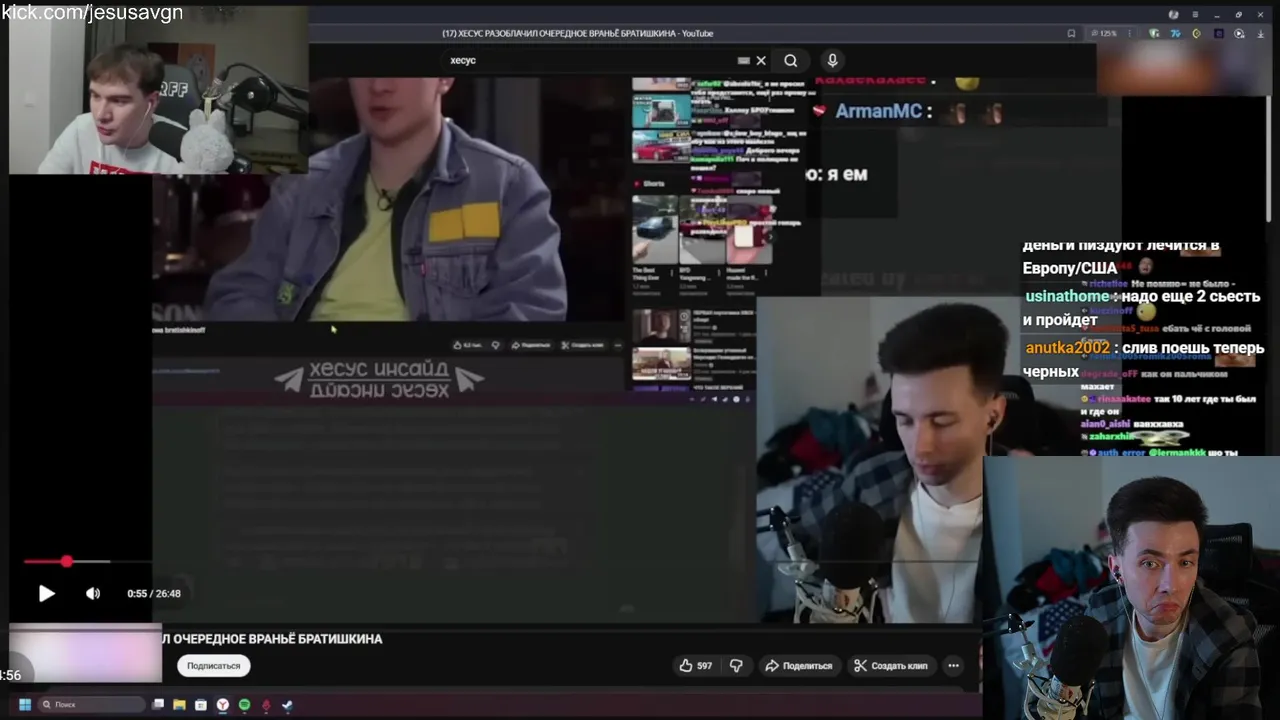Open the shield protection extension icon
Screen dimensions: 1280x720
(x=1154, y=33)
